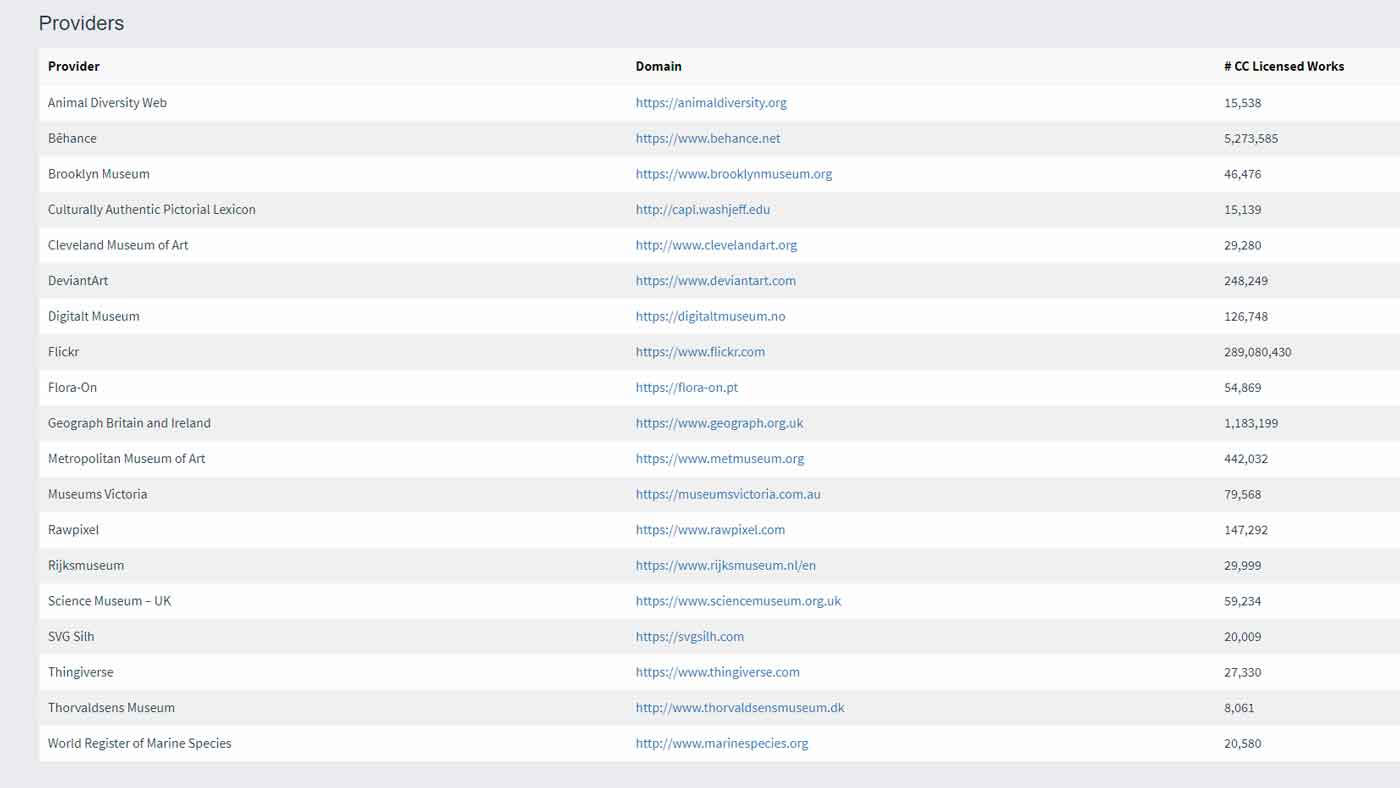Click the 248,249 works count

[1246, 281]
